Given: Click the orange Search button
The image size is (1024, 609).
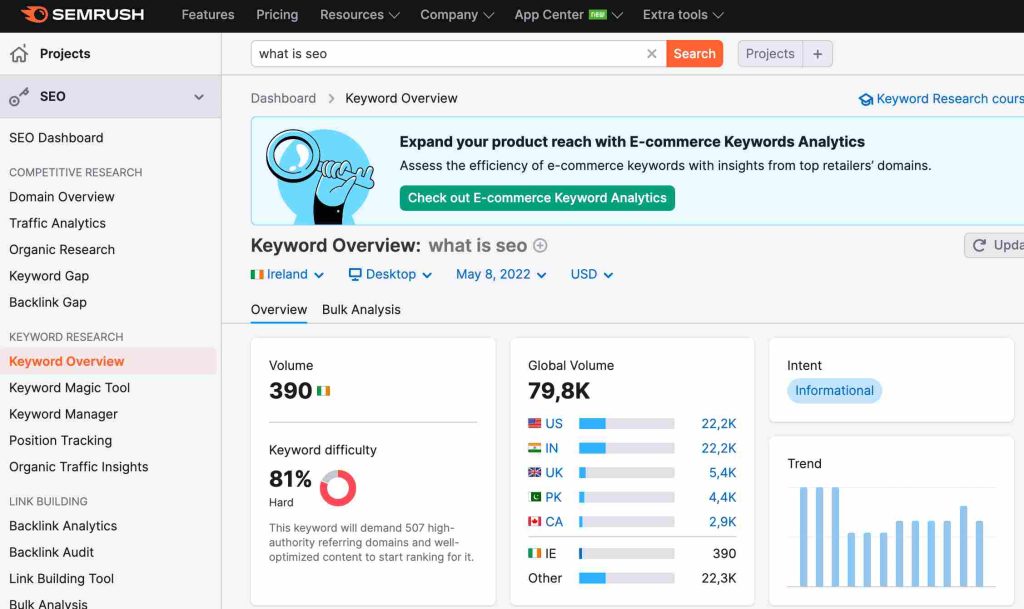Looking at the screenshot, I should 694,54.
